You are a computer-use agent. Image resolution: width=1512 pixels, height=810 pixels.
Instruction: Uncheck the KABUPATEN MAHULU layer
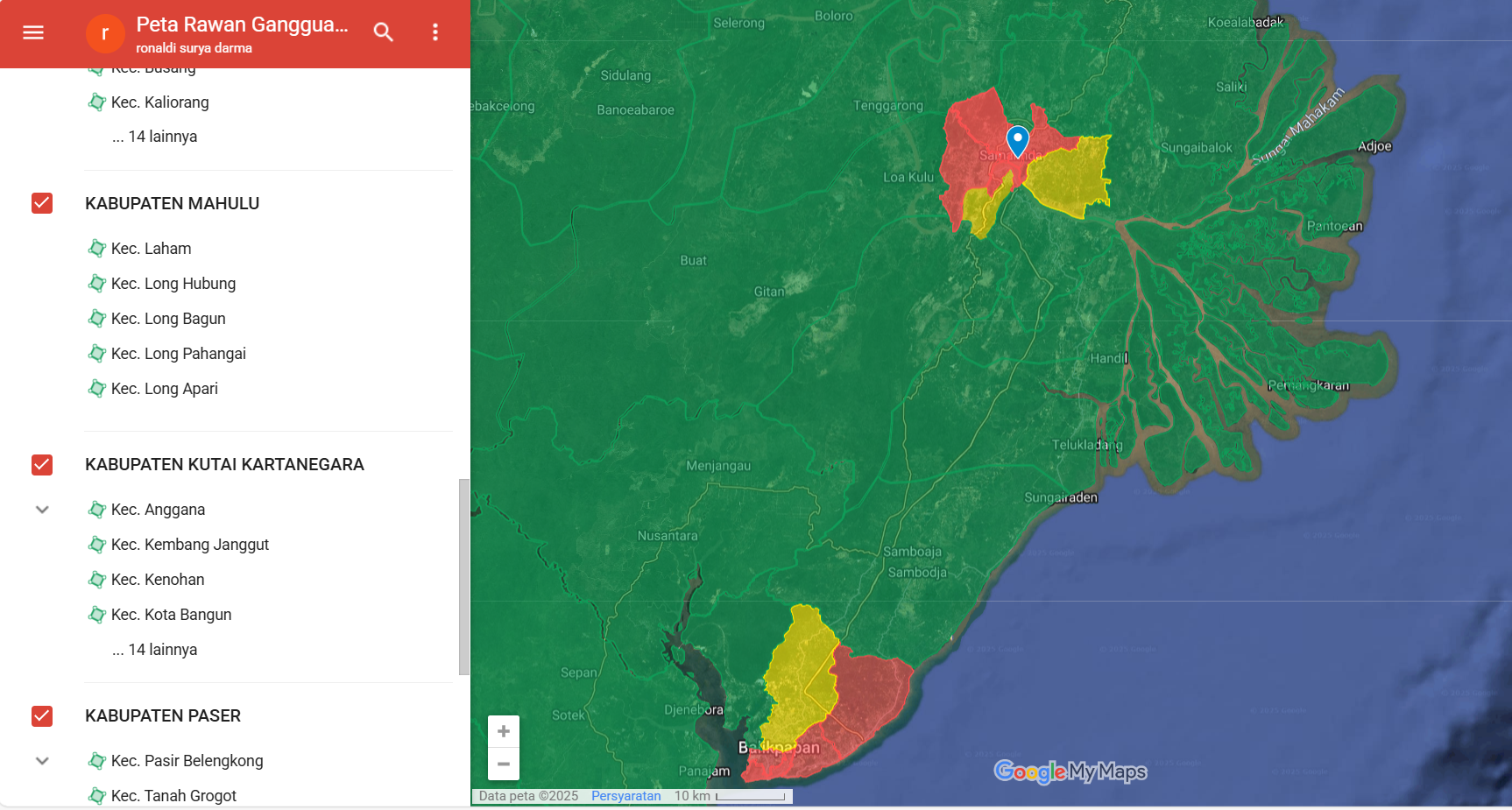42,203
